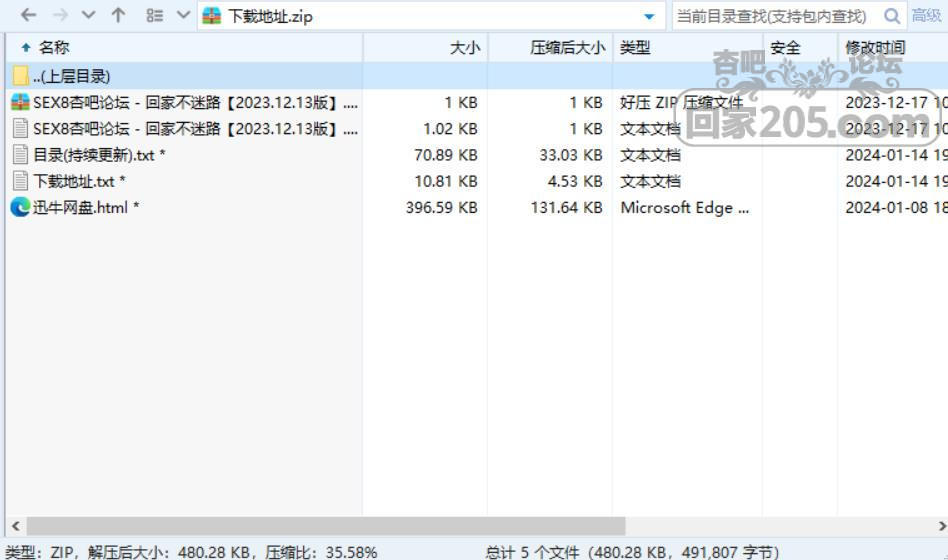Image resolution: width=948 pixels, height=560 pixels.
Task: Click the 33.03 KB compressed size cell
Action: coord(571,155)
